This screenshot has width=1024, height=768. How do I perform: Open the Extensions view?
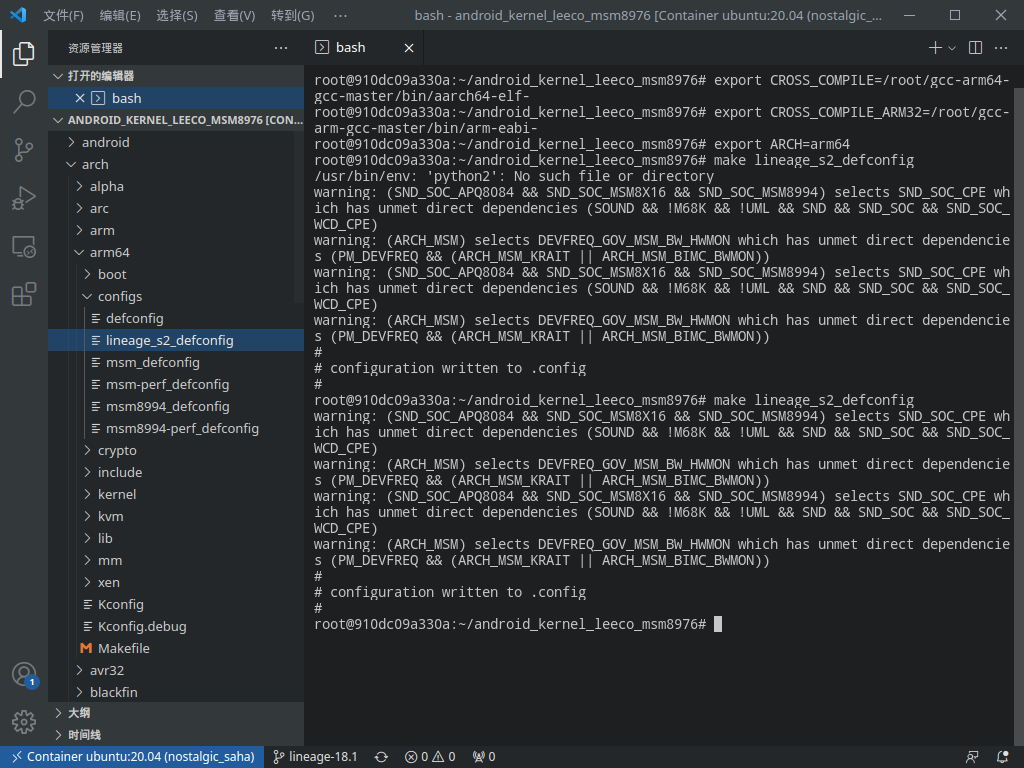24,294
